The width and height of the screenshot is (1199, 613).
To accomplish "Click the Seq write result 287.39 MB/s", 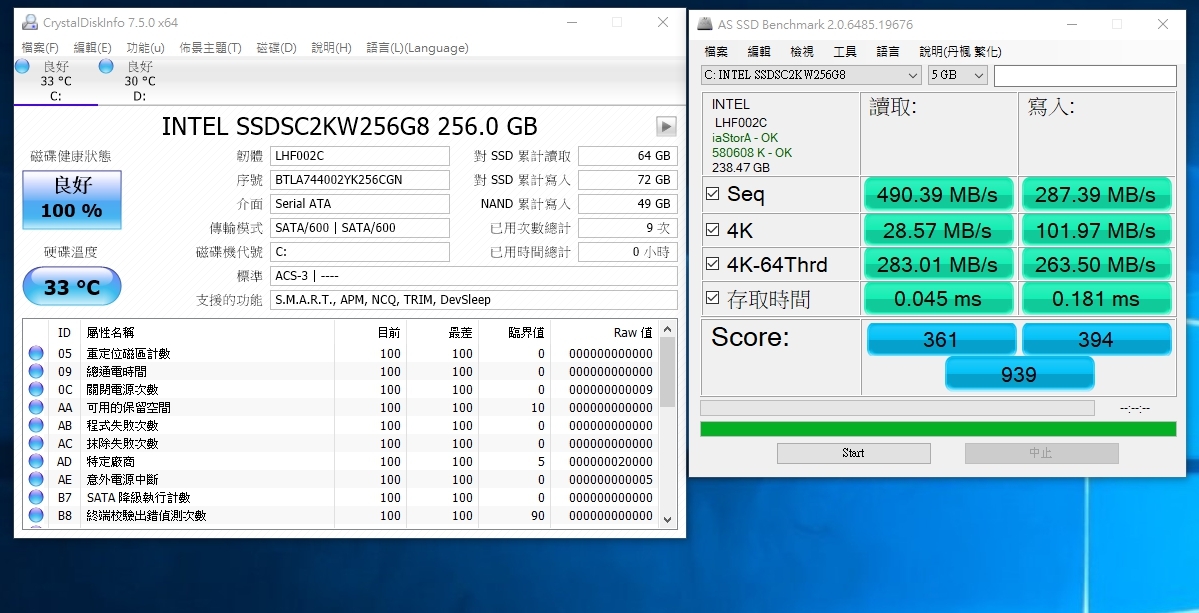I will (1096, 195).
